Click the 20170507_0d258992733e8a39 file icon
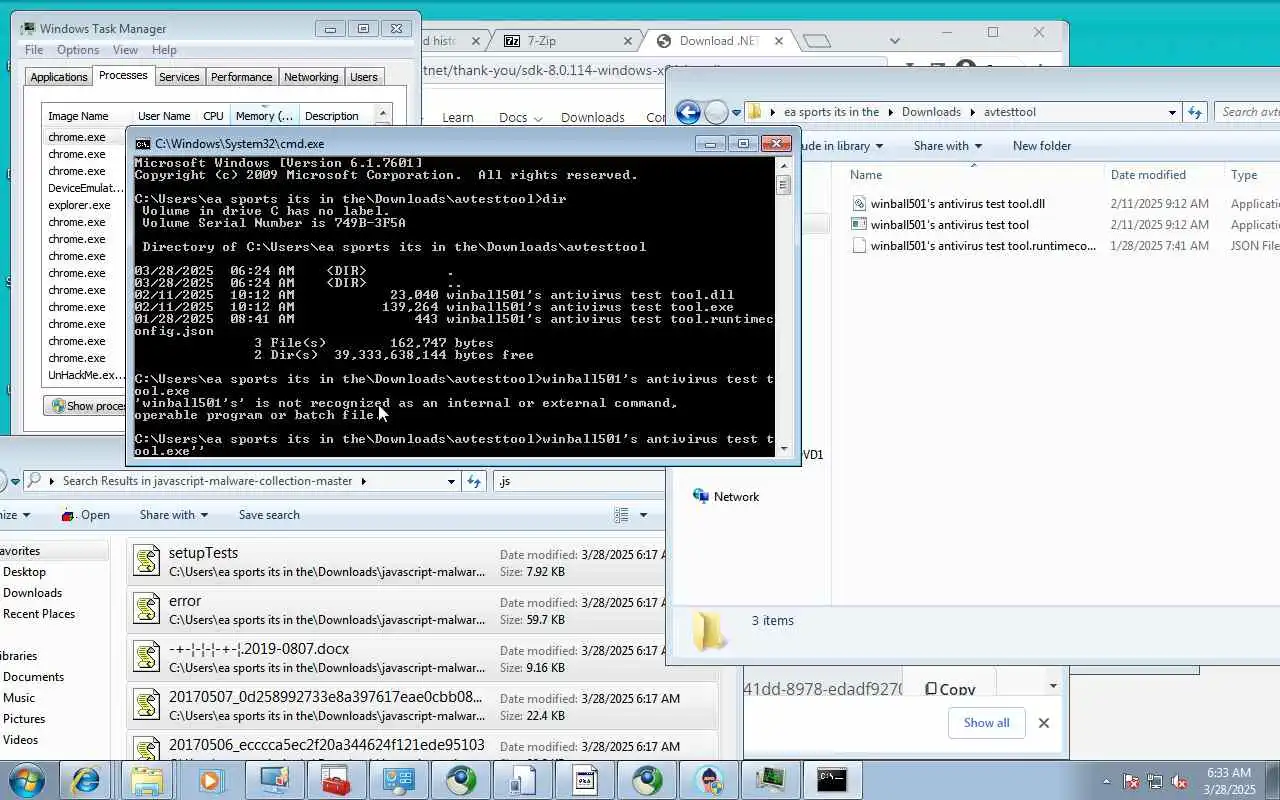The image size is (1280, 800). point(147,705)
